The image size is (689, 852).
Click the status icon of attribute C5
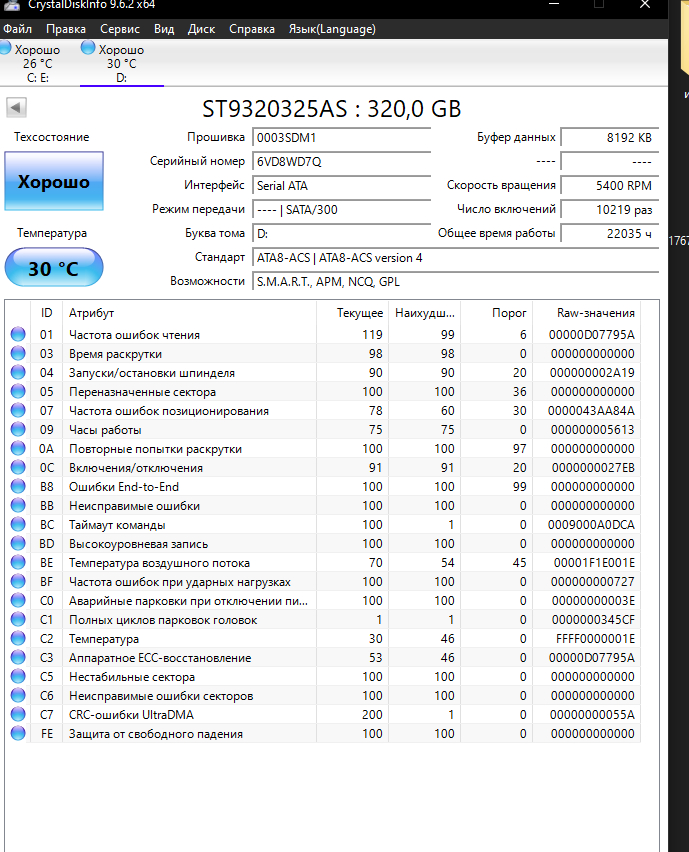[x=18, y=676]
